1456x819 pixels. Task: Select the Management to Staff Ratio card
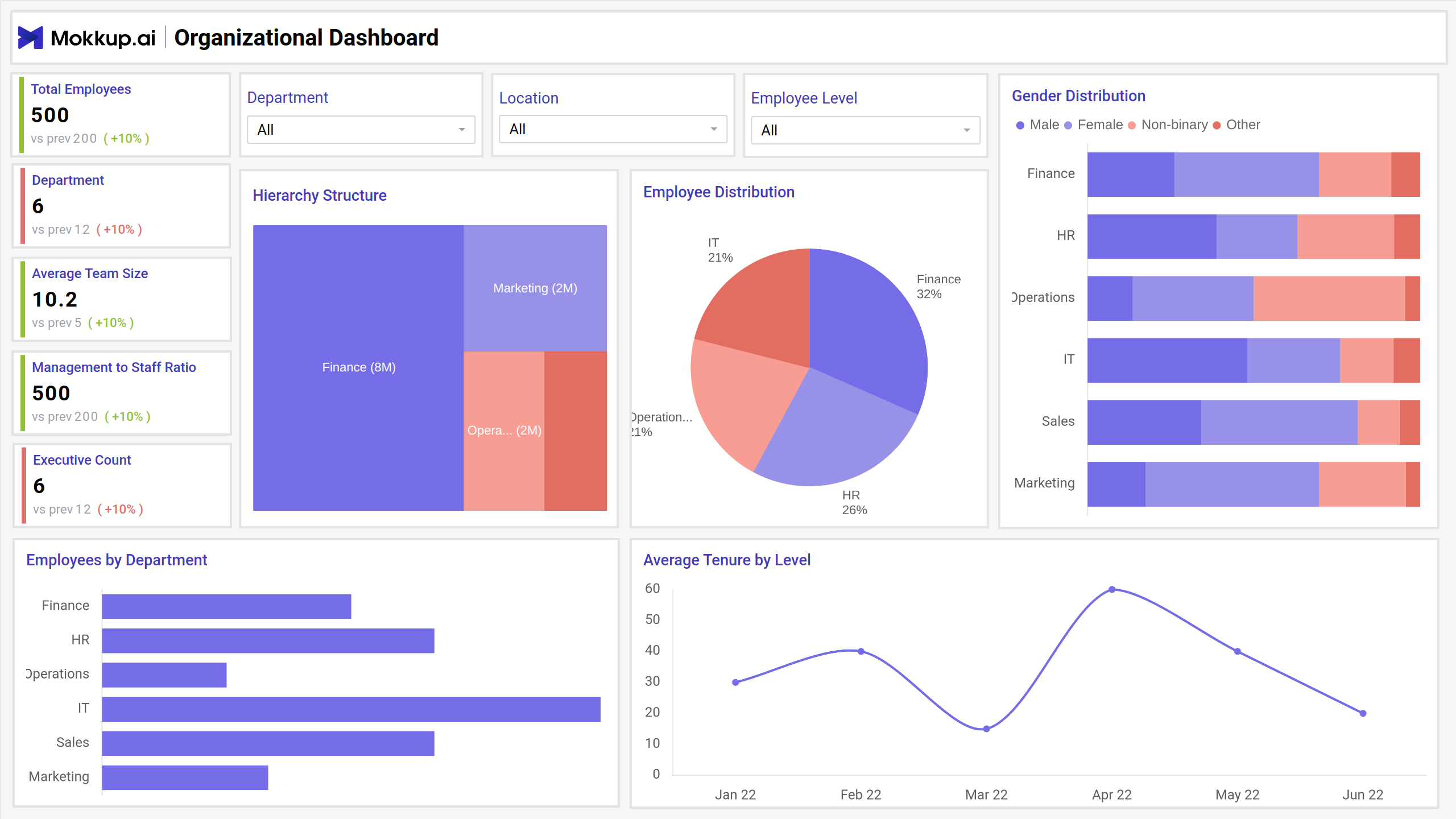click(x=122, y=392)
